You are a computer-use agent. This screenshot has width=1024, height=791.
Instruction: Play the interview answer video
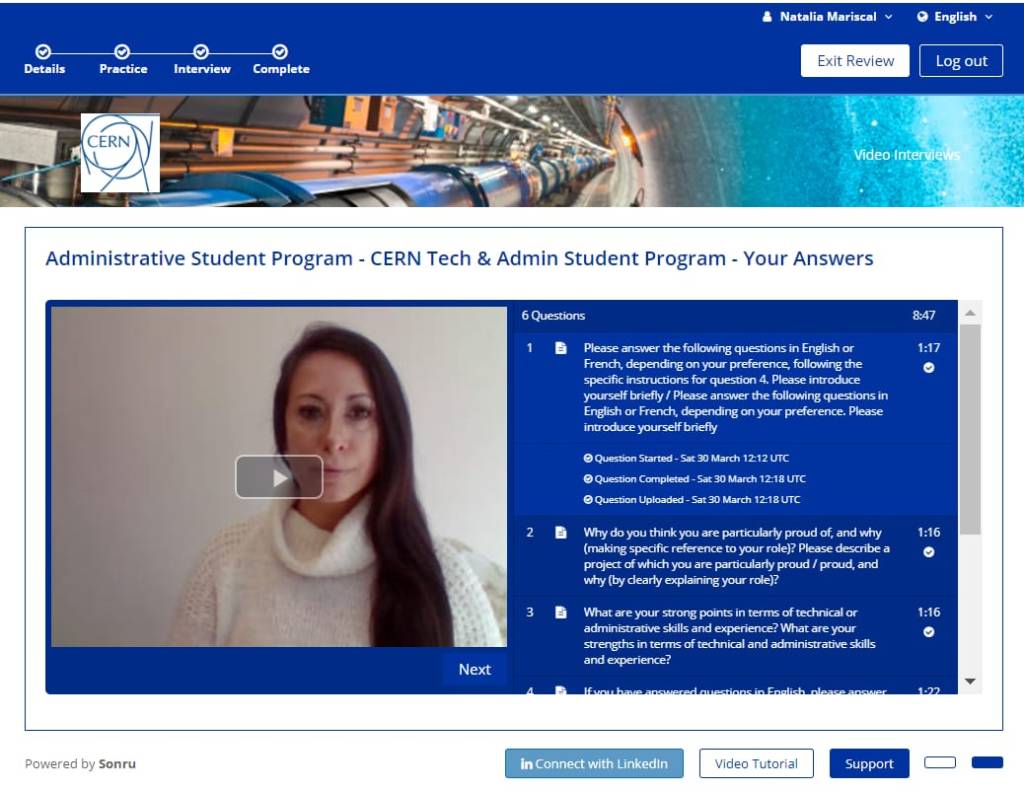[x=279, y=477]
